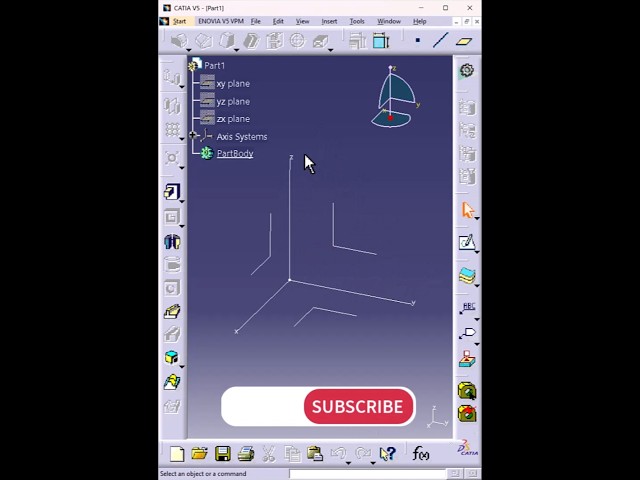Open the Sketcher tool

(467, 242)
